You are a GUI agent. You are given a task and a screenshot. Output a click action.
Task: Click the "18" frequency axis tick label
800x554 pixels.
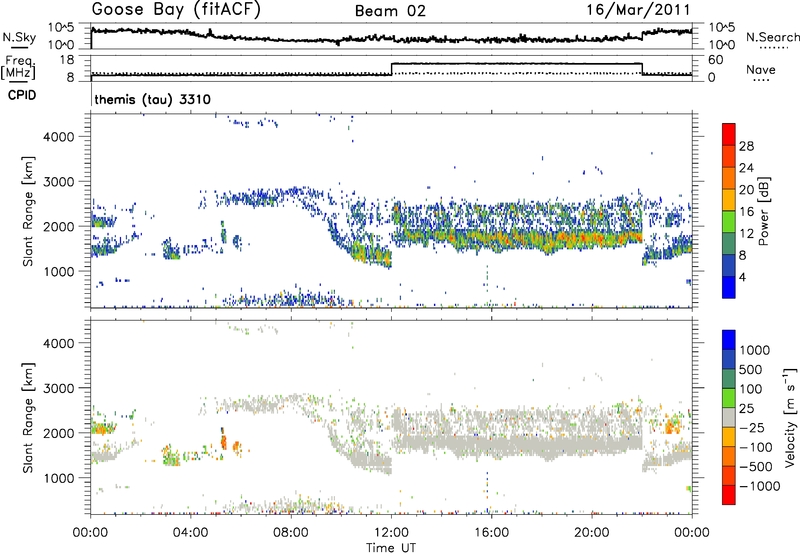tap(67, 60)
